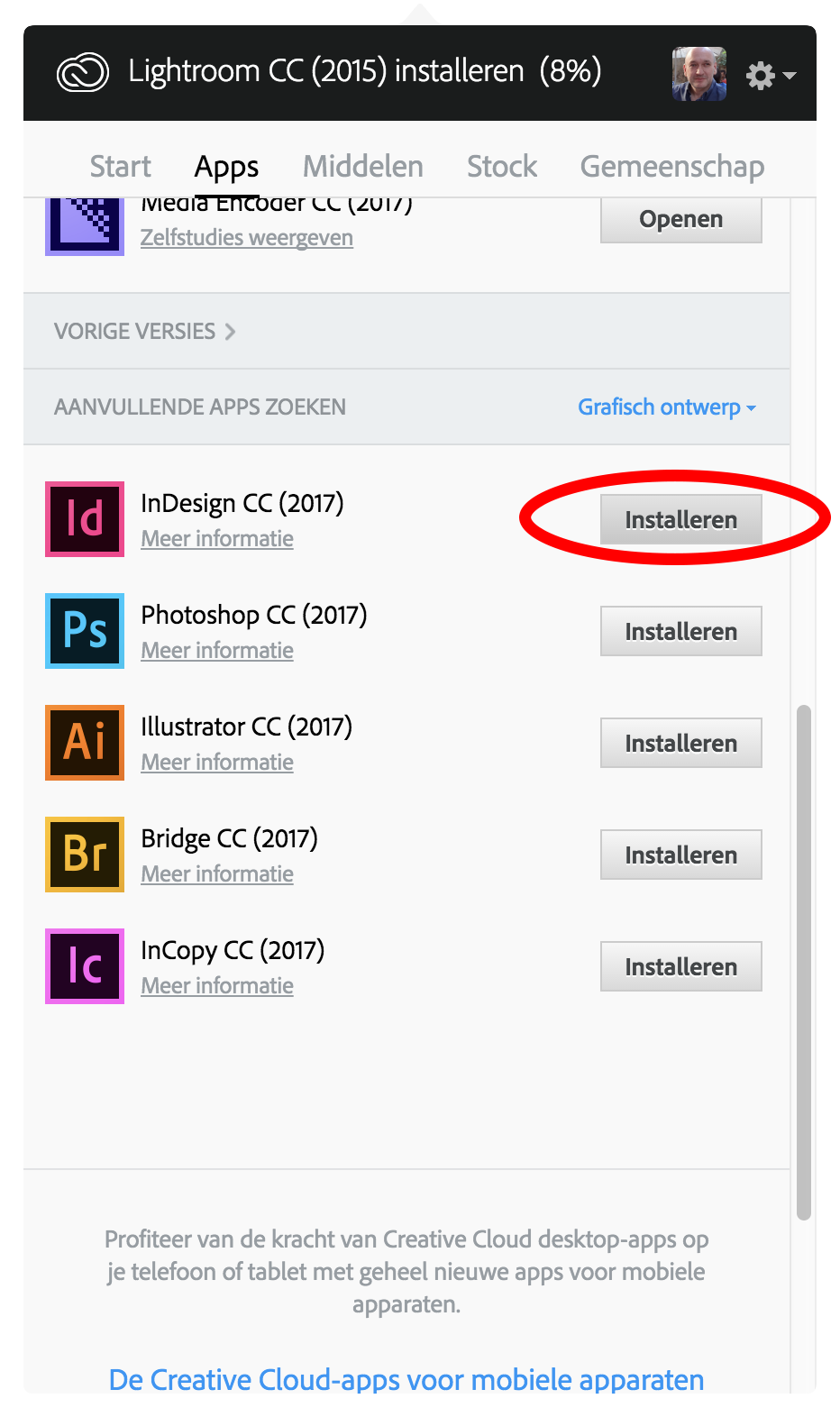Open the user profile avatar
The height and width of the screenshot is (1417, 840).
(699, 74)
